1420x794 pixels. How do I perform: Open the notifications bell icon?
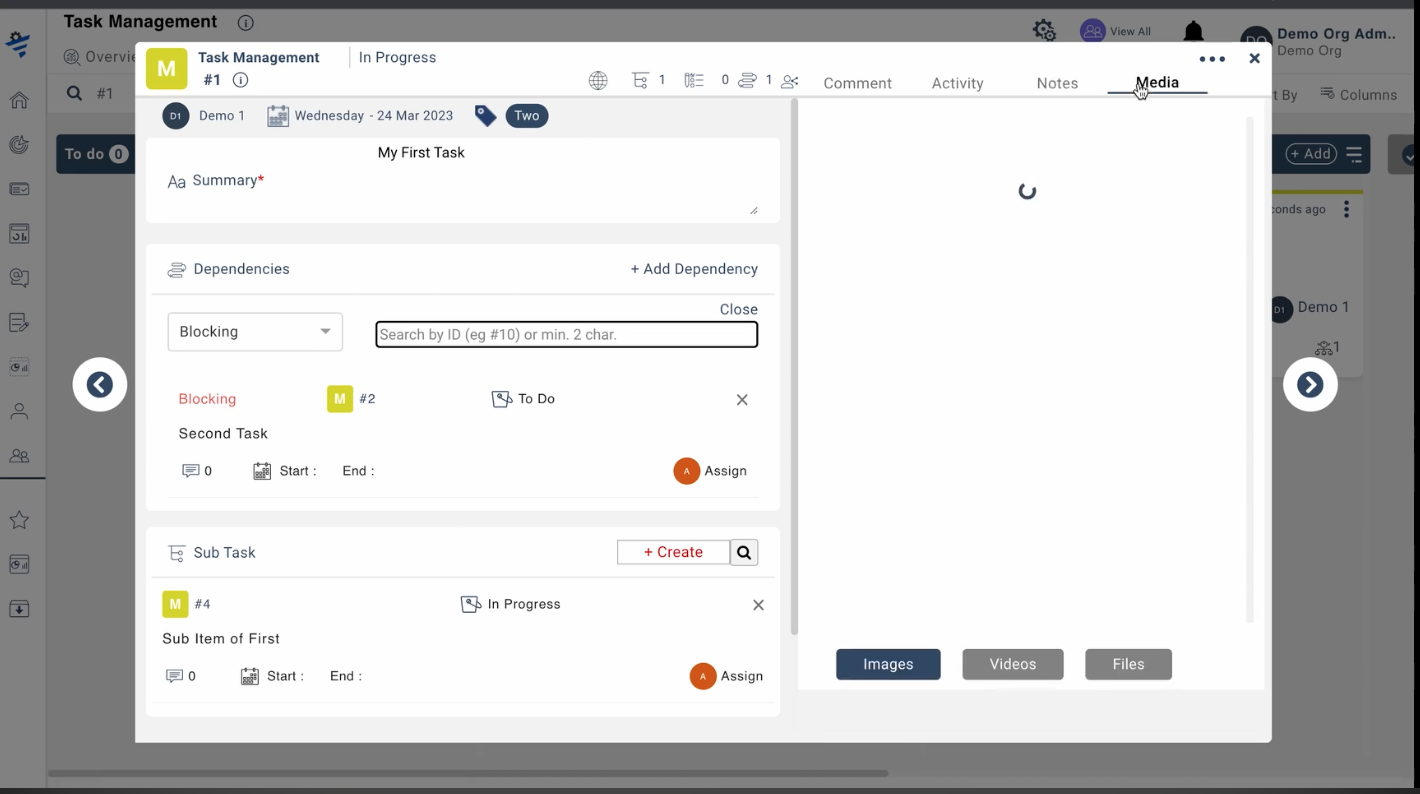pyautogui.click(x=1194, y=32)
